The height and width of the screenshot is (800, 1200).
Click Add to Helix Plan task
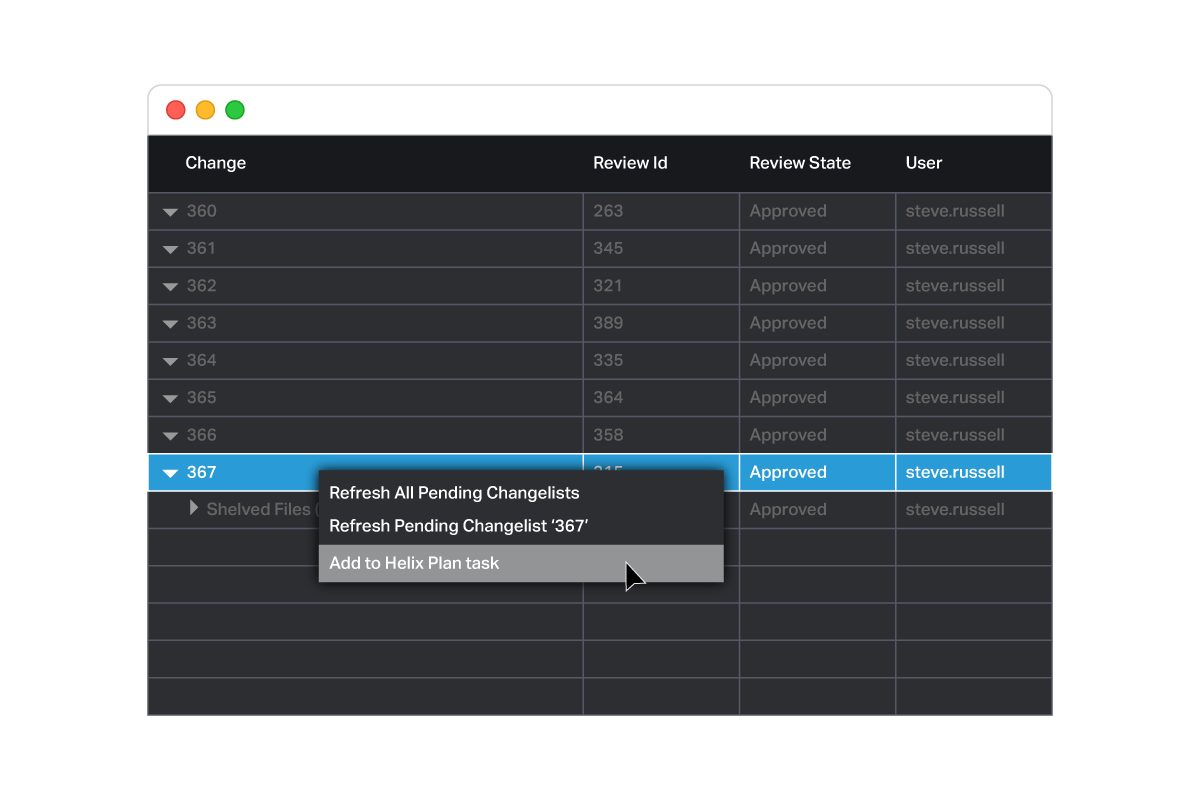coord(413,563)
